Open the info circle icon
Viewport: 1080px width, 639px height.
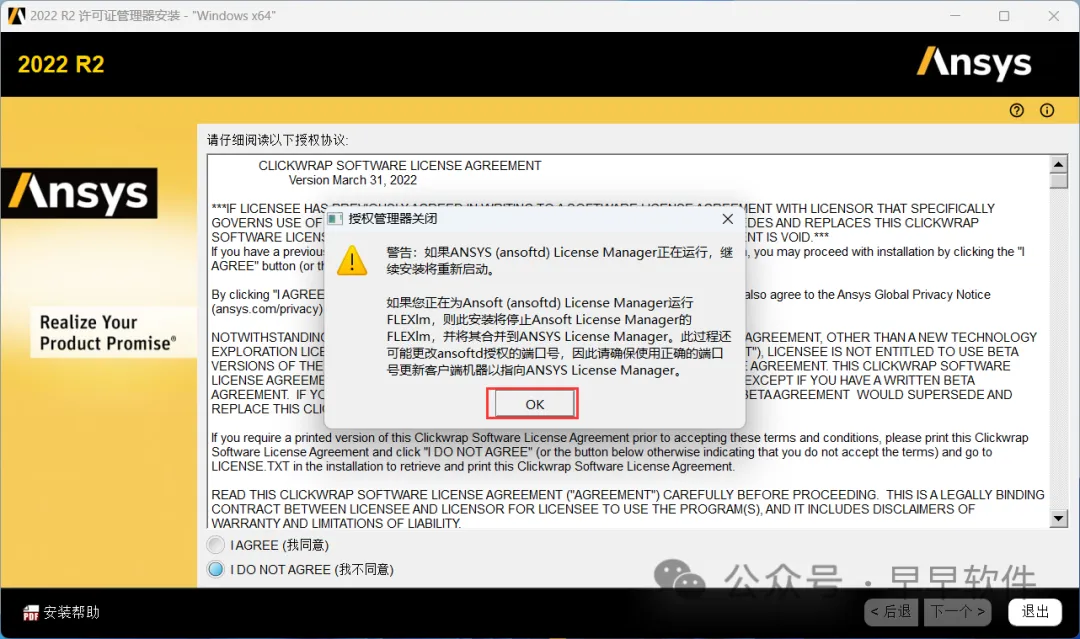tap(1047, 110)
